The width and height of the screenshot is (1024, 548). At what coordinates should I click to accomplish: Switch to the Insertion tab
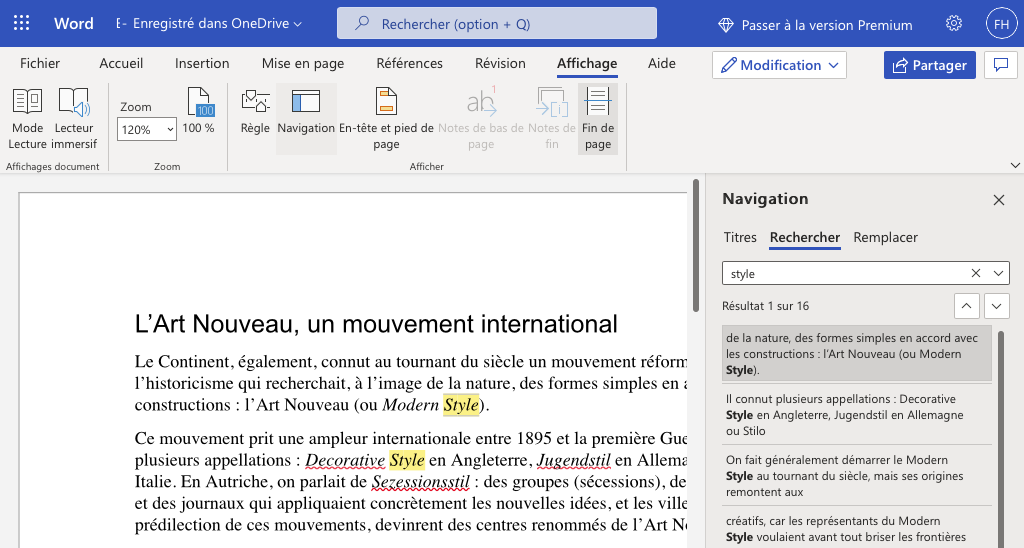(x=202, y=63)
